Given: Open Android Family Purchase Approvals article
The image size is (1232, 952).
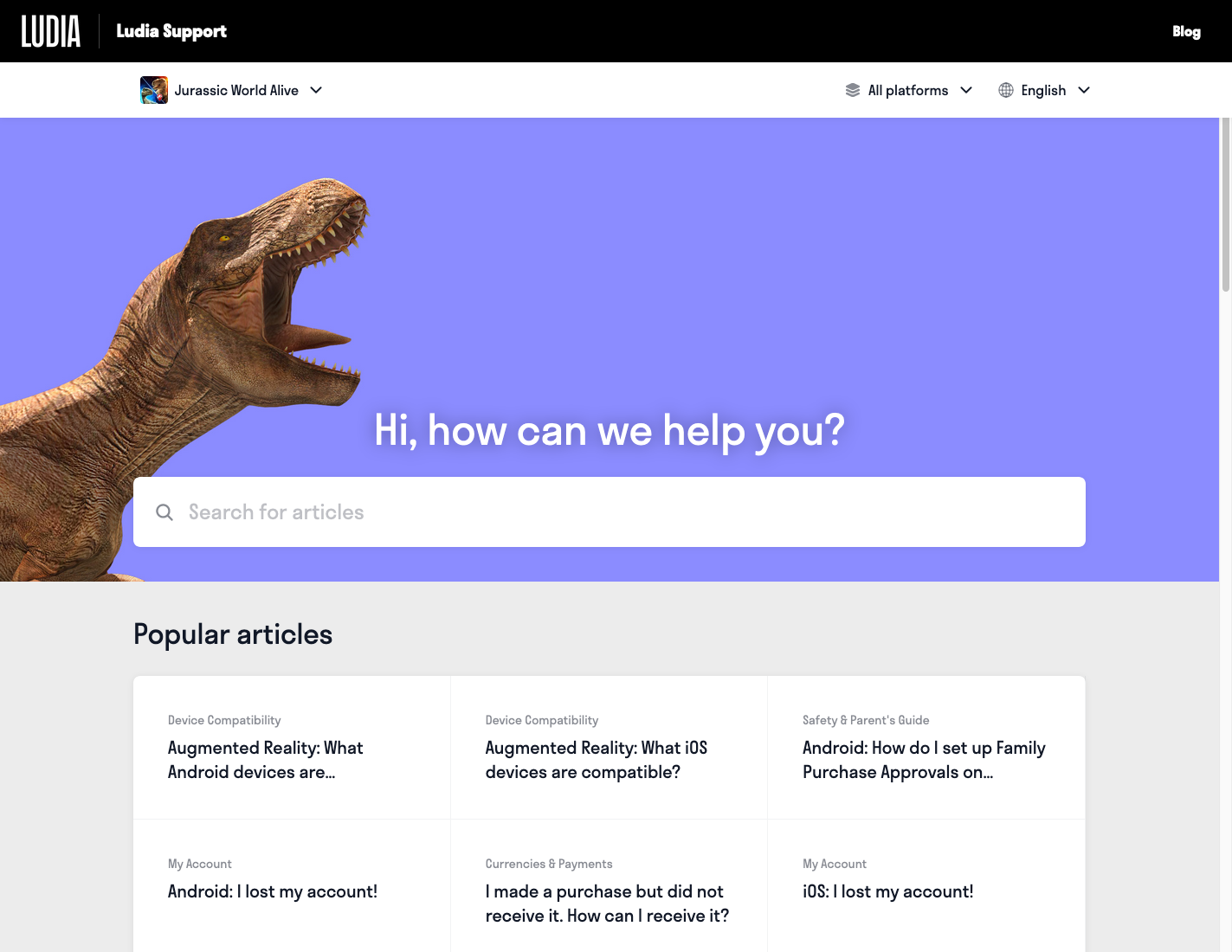Looking at the screenshot, I should click(x=924, y=760).
